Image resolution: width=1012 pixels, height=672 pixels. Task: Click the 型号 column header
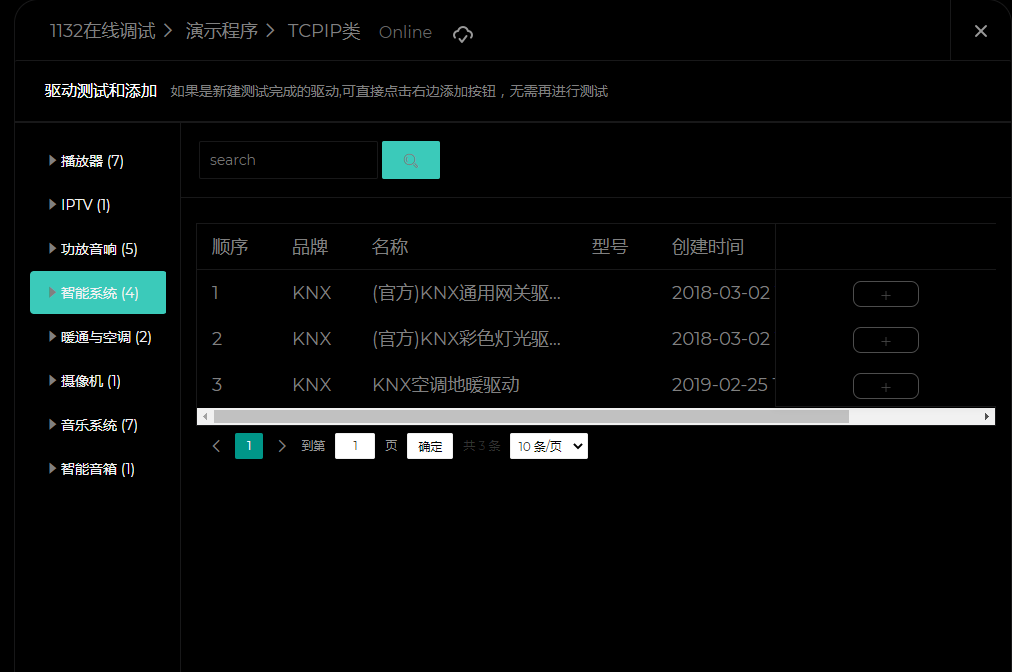pyautogui.click(x=610, y=247)
